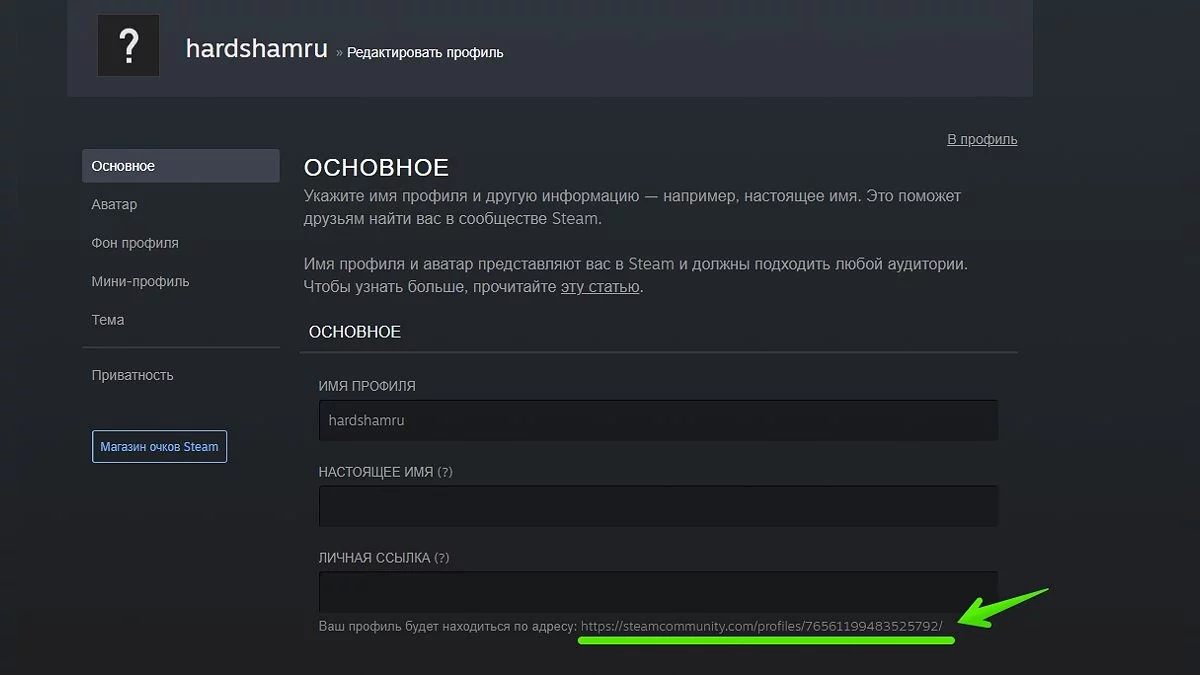This screenshot has width=1200, height=675.
Task: Click the ИМЯ ПРОФИЛЯ field label
Action: point(367,386)
